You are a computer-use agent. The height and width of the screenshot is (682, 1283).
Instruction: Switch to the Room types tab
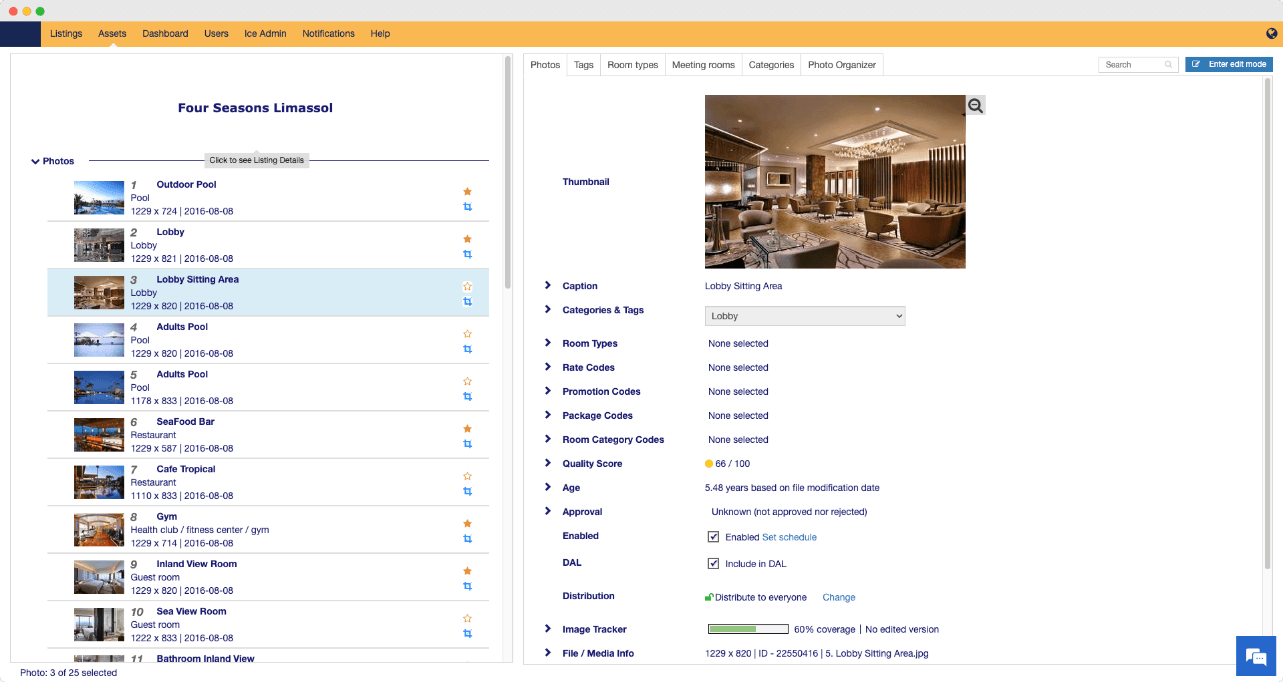tap(633, 65)
